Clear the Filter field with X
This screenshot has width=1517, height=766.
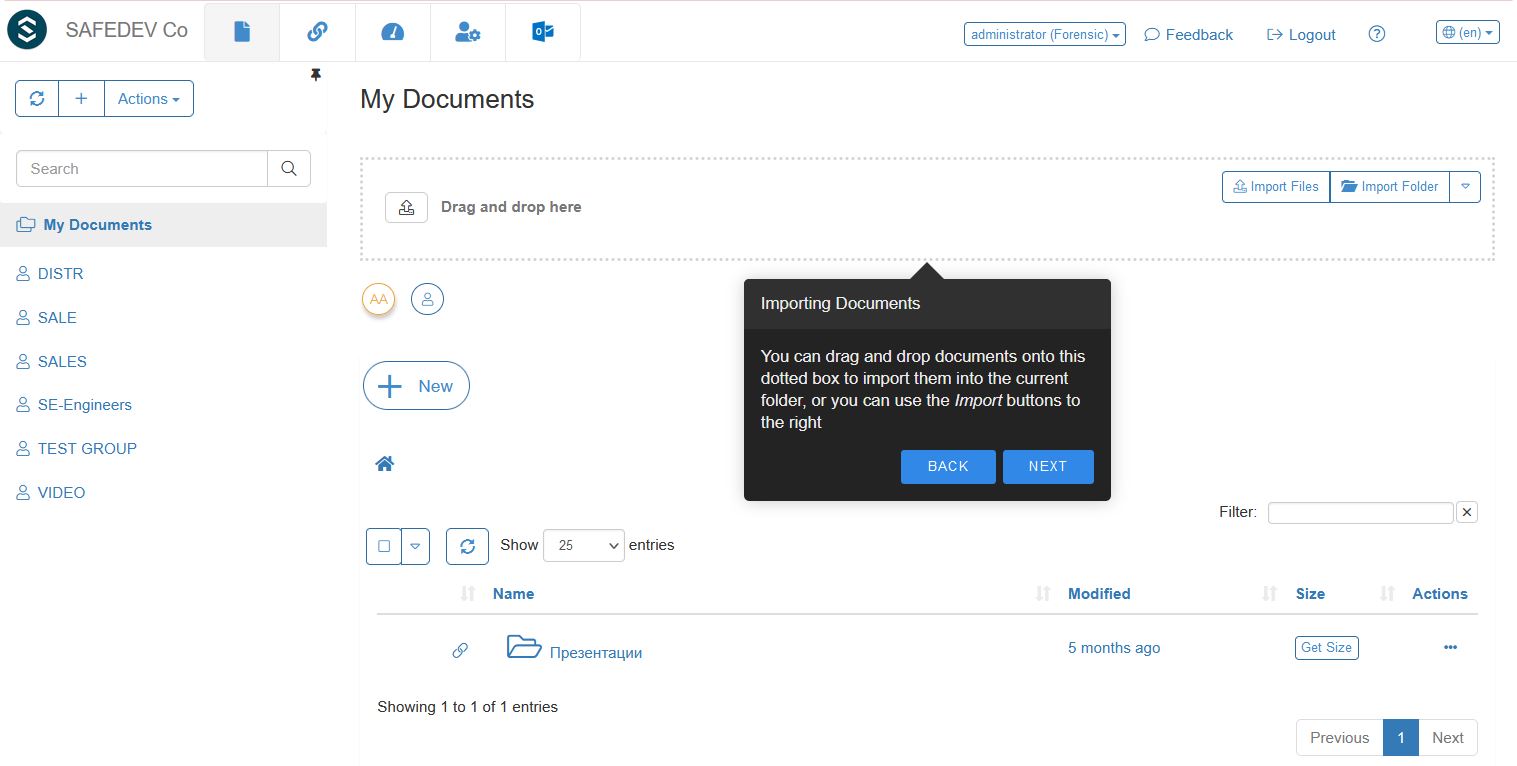[1467, 513]
